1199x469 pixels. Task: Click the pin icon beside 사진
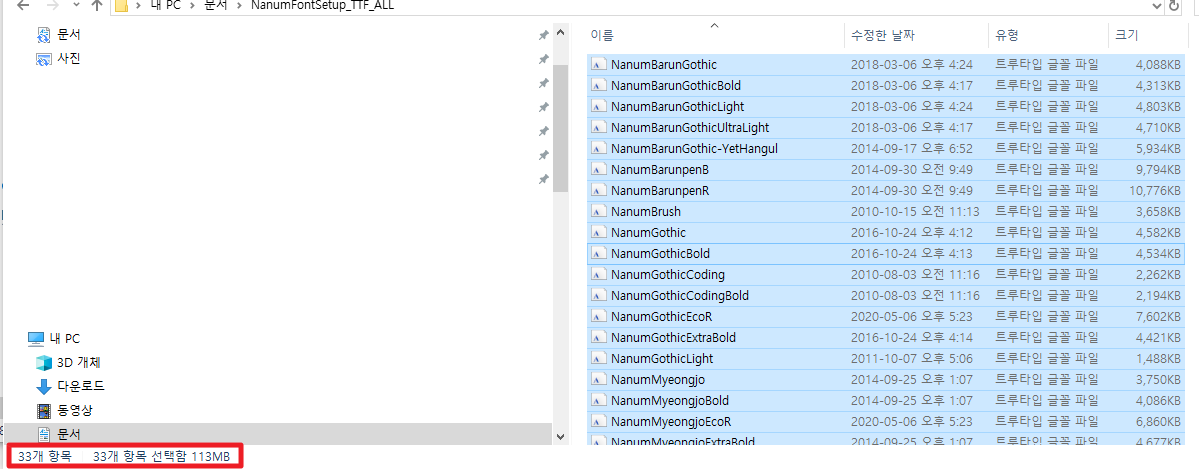coord(543,59)
